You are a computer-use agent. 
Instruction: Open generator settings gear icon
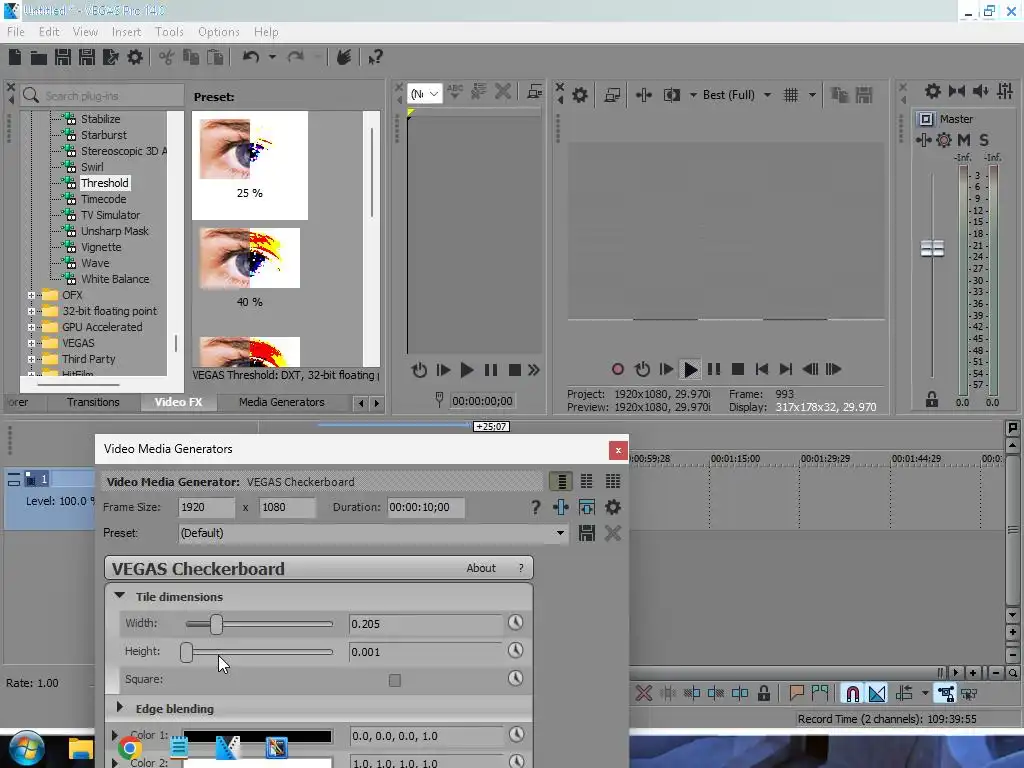(613, 507)
